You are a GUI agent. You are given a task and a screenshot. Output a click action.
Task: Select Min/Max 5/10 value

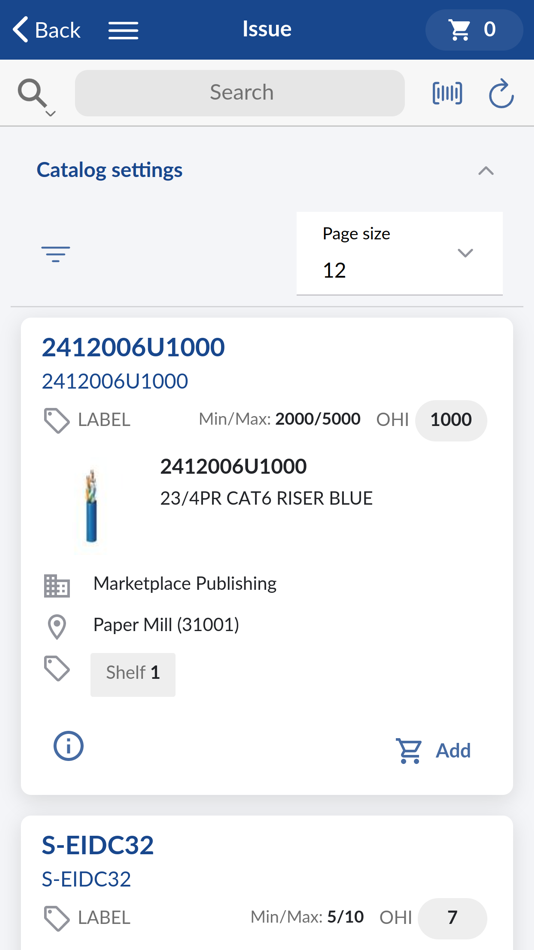click(345, 917)
